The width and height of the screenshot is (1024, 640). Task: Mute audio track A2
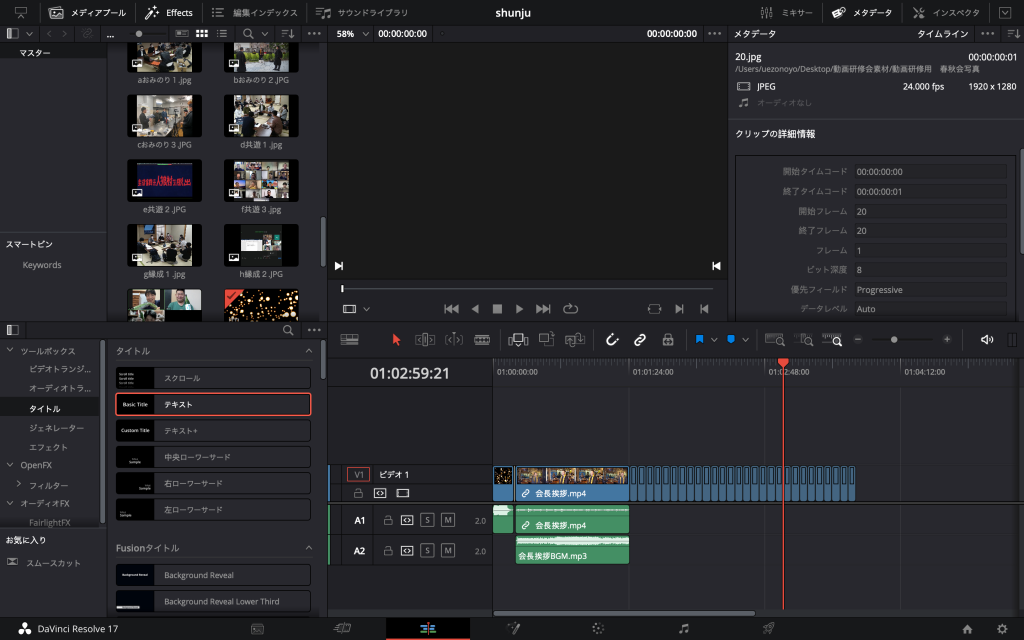[448, 551]
